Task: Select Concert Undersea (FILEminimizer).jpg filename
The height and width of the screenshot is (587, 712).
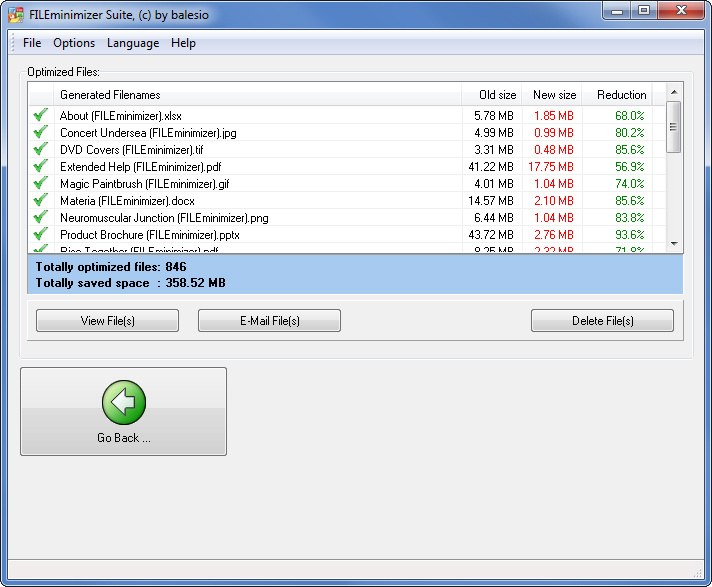Action: click(x=148, y=133)
